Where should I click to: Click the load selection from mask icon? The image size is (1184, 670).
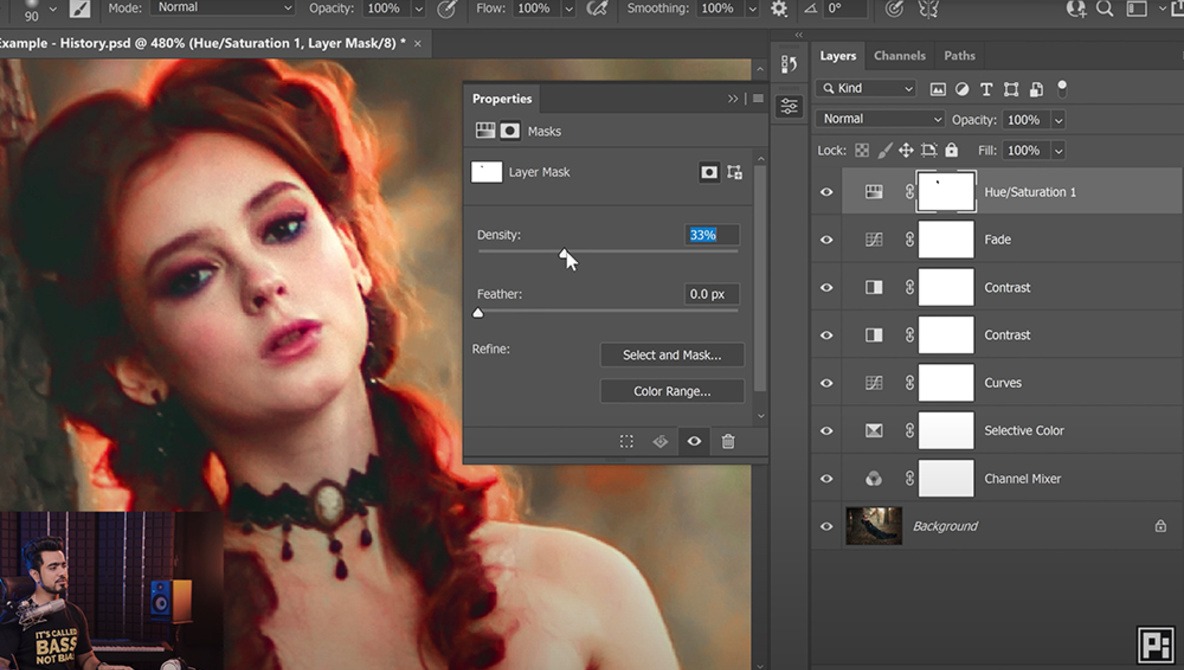click(x=626, y=441)
